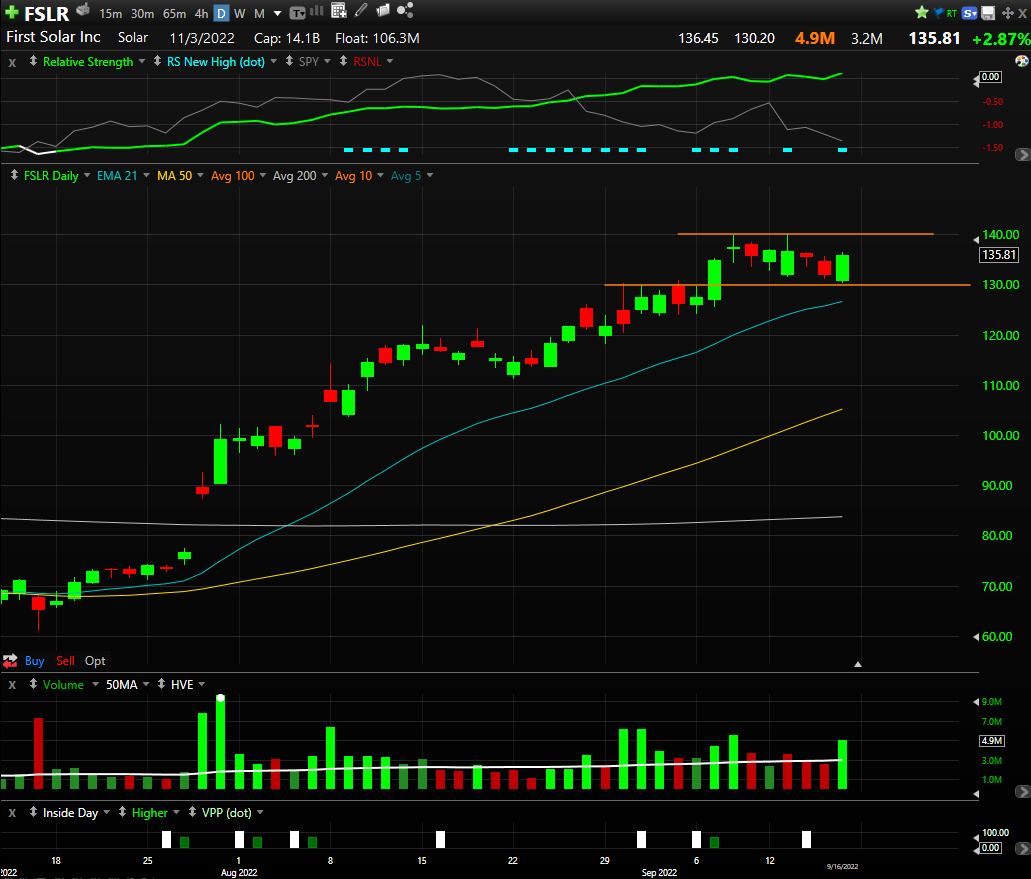Close the Inside Day pane with x
Screen dimensions: 1031x879
pos(12,814)
